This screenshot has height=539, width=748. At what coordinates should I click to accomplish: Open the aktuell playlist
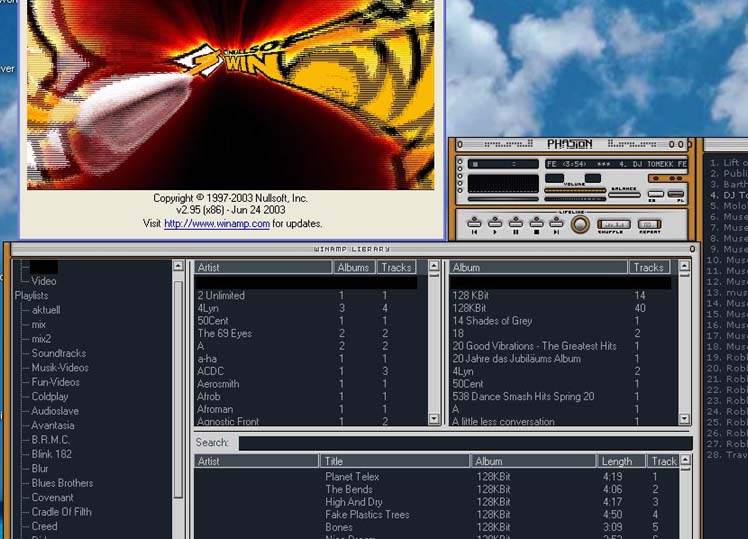46,310
